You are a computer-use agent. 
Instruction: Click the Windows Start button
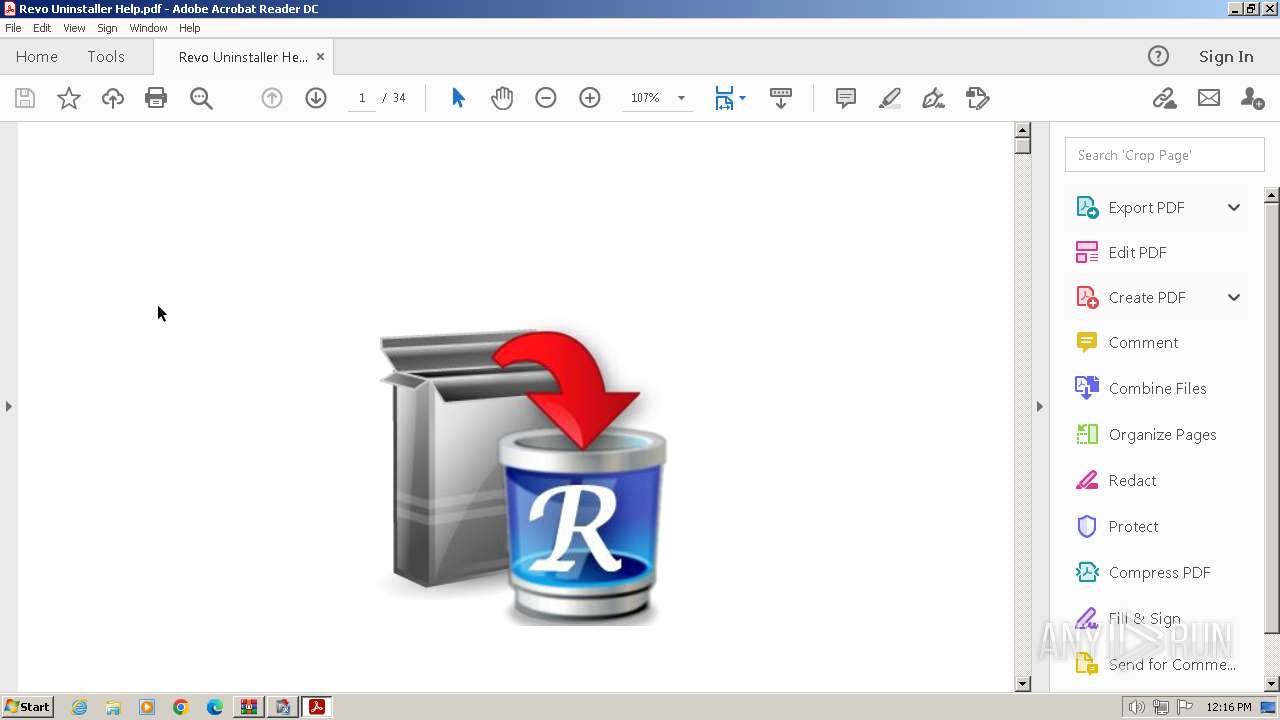tap(28, 707)
